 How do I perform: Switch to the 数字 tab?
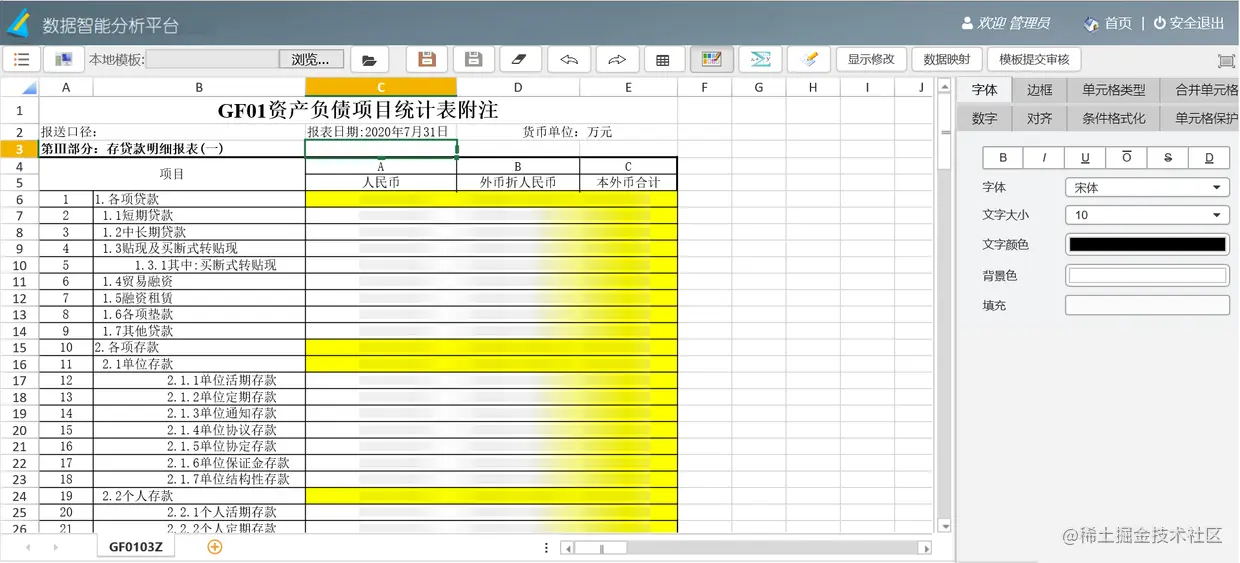coord(985,118)
